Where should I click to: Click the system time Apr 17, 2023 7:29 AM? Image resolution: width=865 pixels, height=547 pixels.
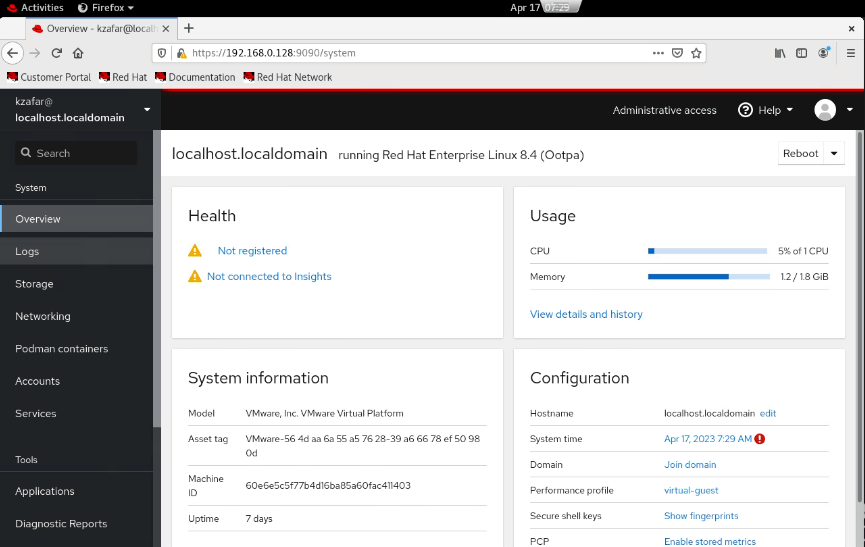tap(708, 439)
